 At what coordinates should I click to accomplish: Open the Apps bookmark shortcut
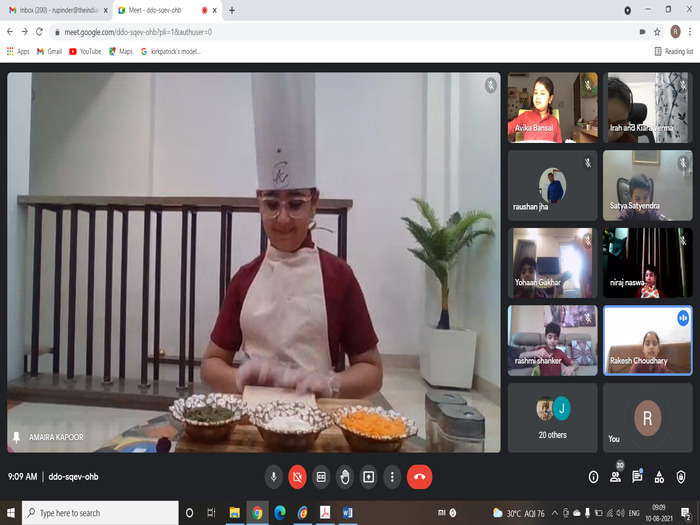click(x=18, y=52)
